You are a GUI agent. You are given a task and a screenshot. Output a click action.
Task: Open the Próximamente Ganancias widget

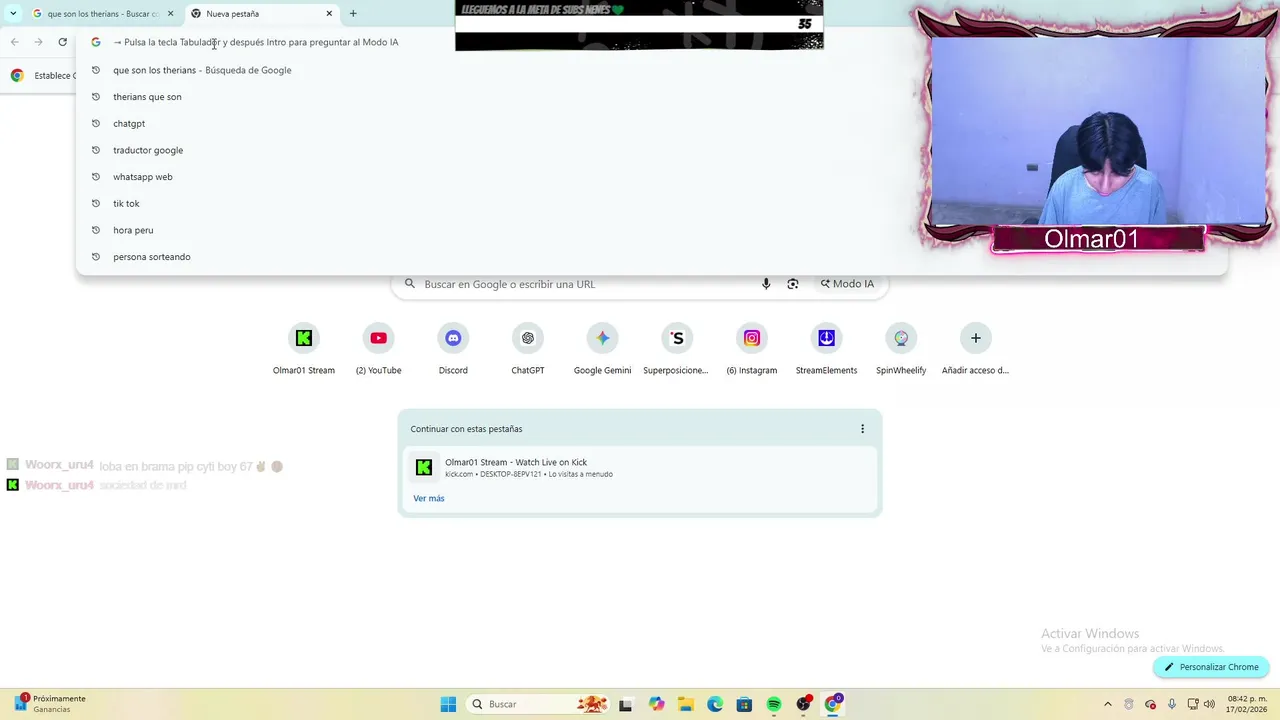pos(50,704)
